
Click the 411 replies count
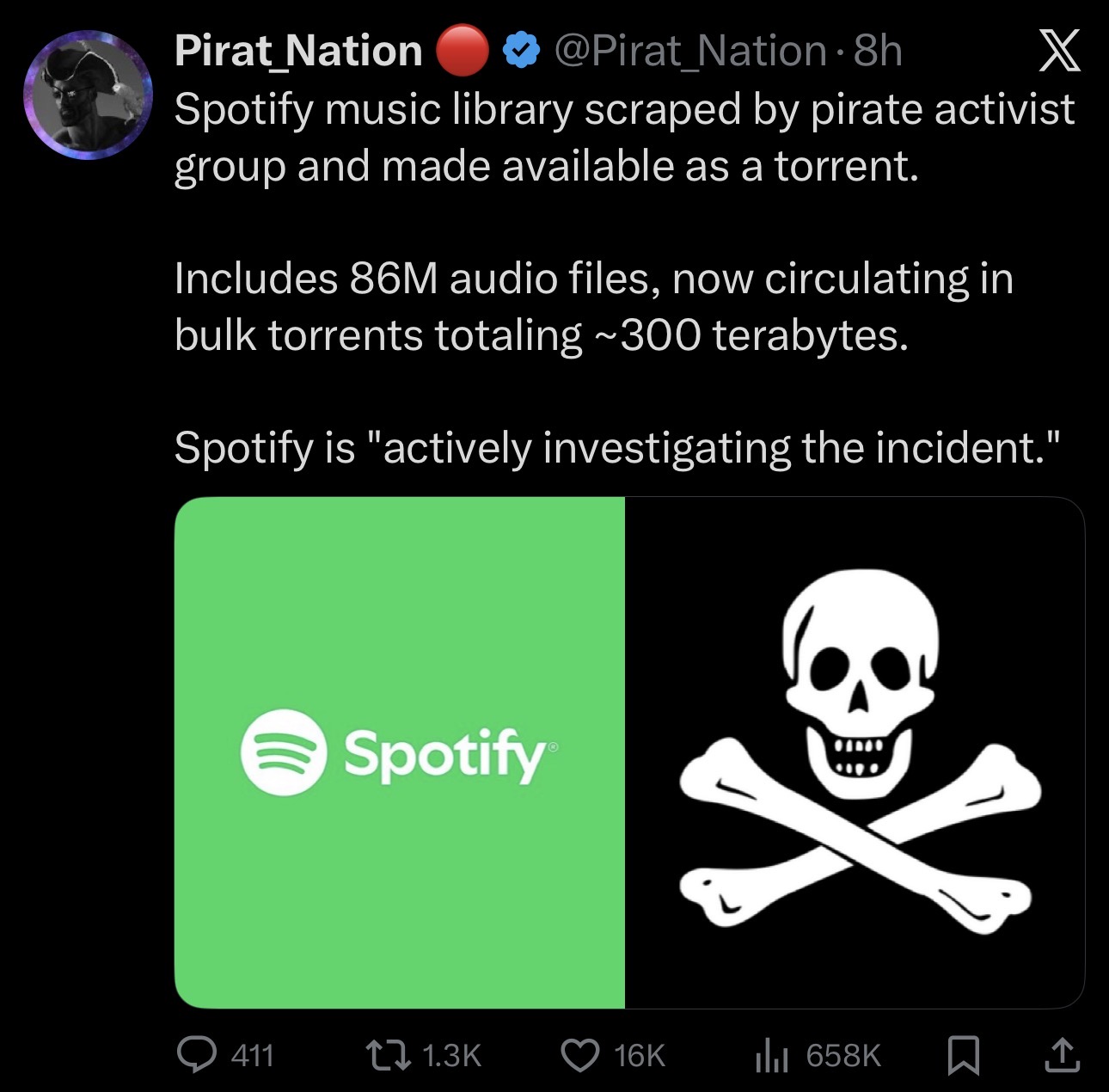[x=253, y=1055]
